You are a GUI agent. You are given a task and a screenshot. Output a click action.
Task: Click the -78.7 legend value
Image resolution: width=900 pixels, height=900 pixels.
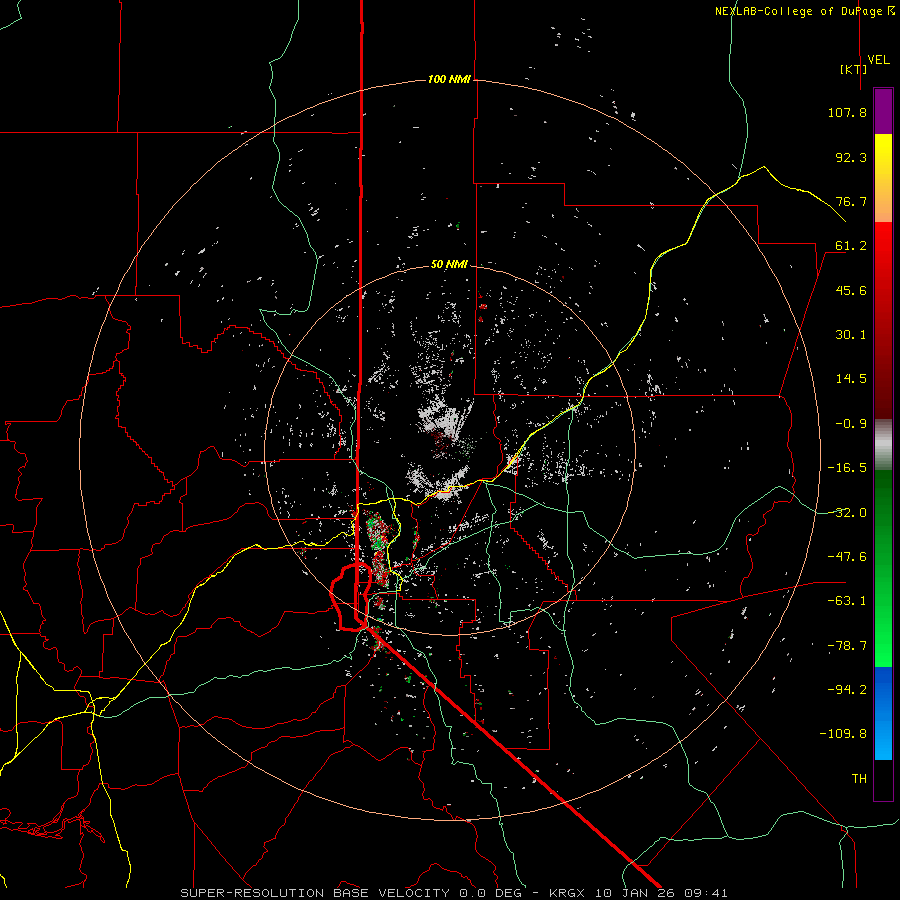(x=847, y=646)
